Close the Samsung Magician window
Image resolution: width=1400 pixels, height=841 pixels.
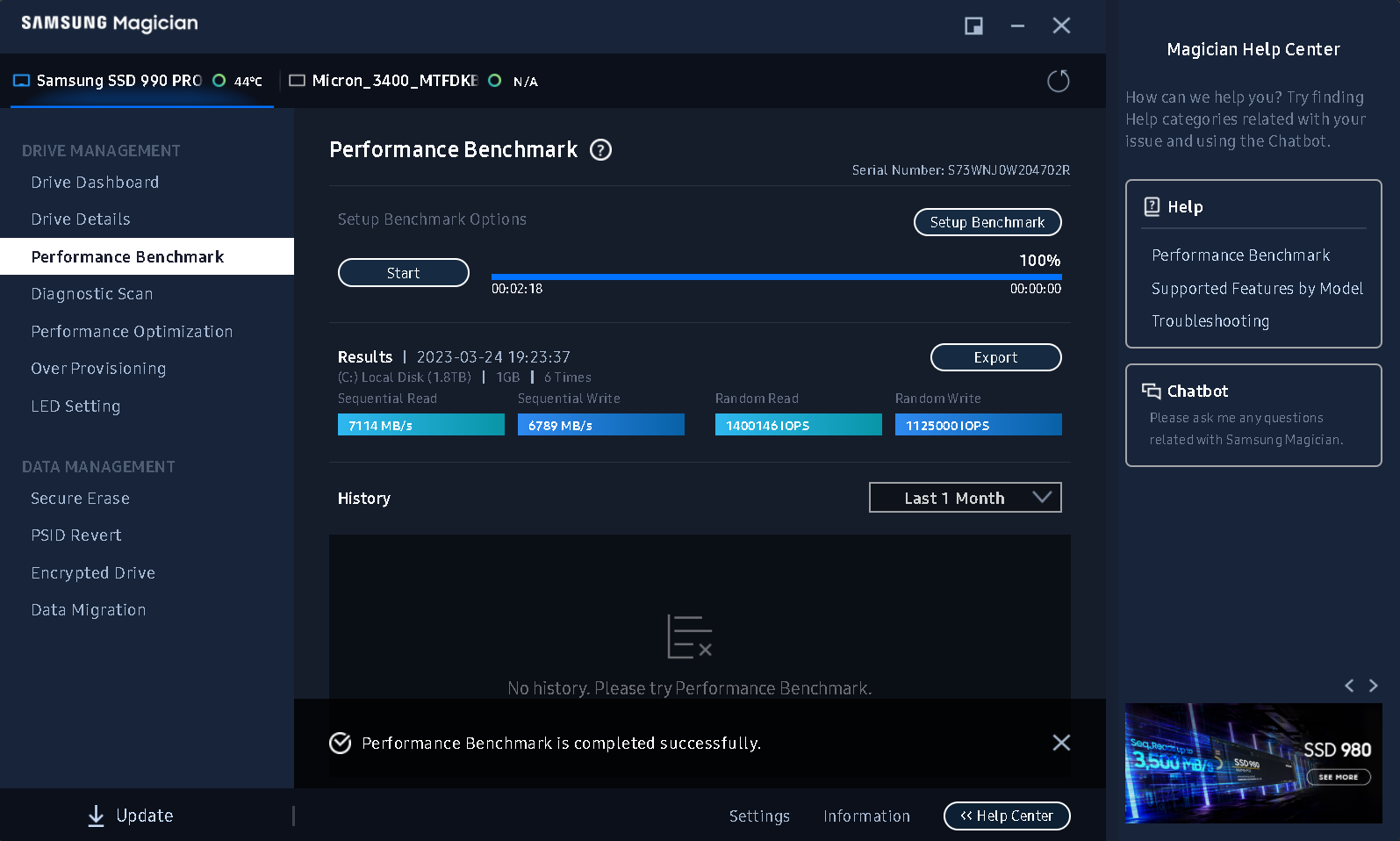coord(1061,25)
